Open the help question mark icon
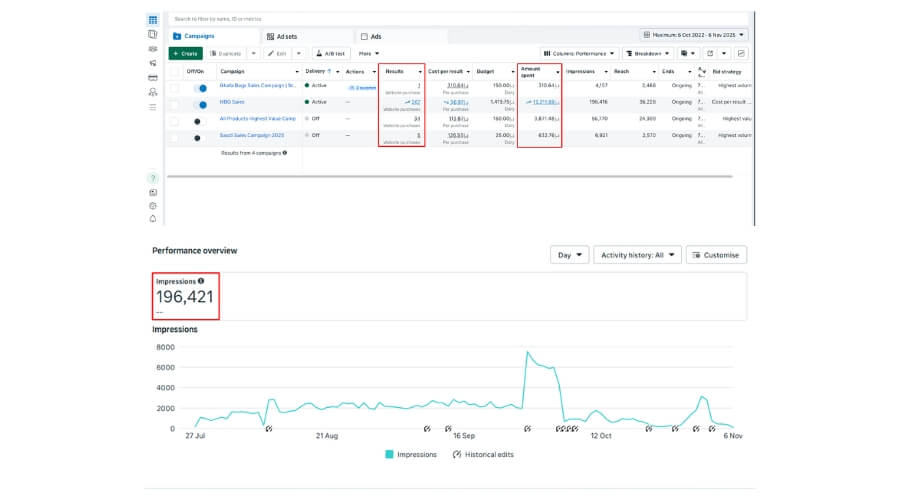The image size is (900, 500). click(153, 178)
